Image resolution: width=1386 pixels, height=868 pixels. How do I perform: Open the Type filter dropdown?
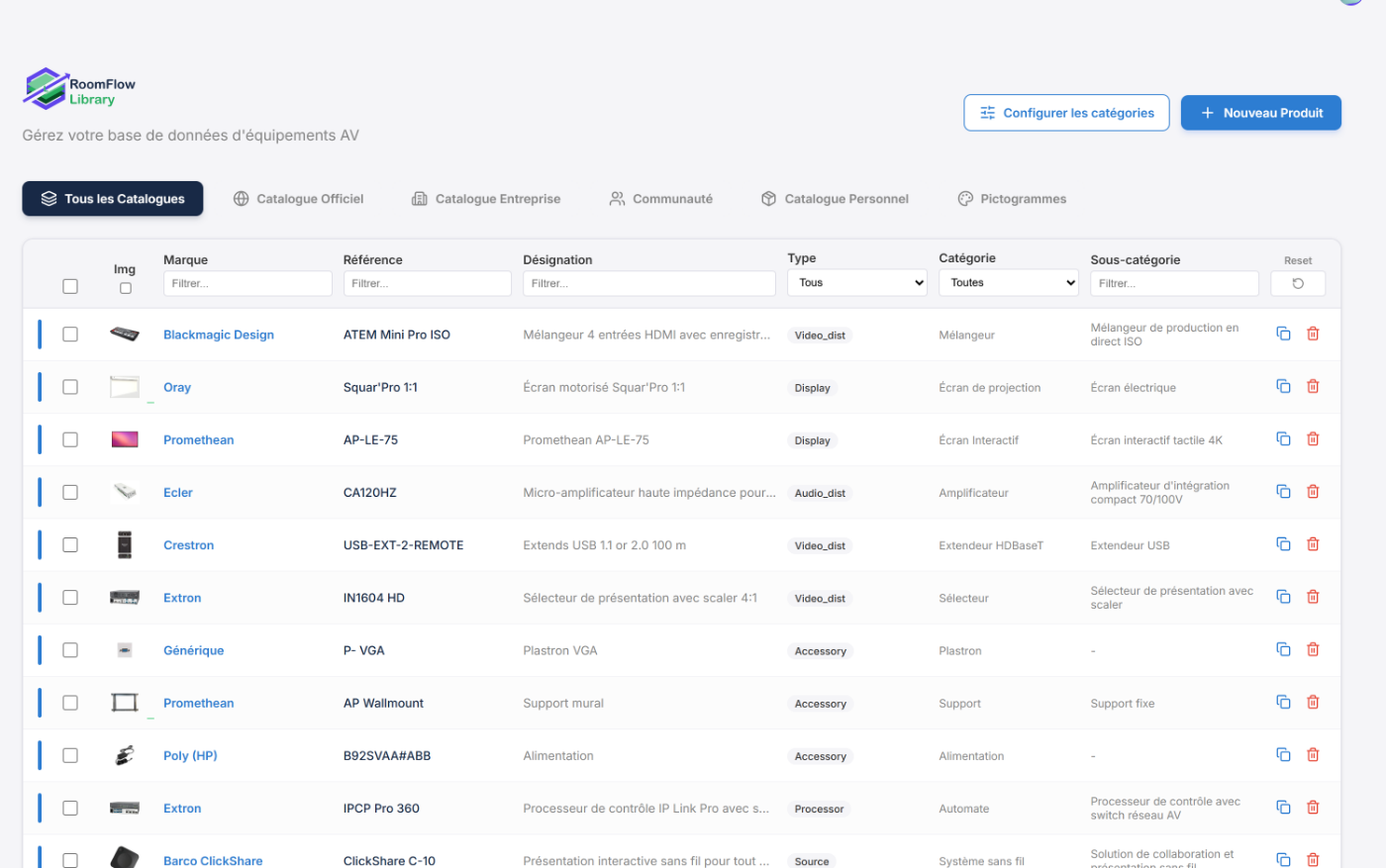point(857,283)
